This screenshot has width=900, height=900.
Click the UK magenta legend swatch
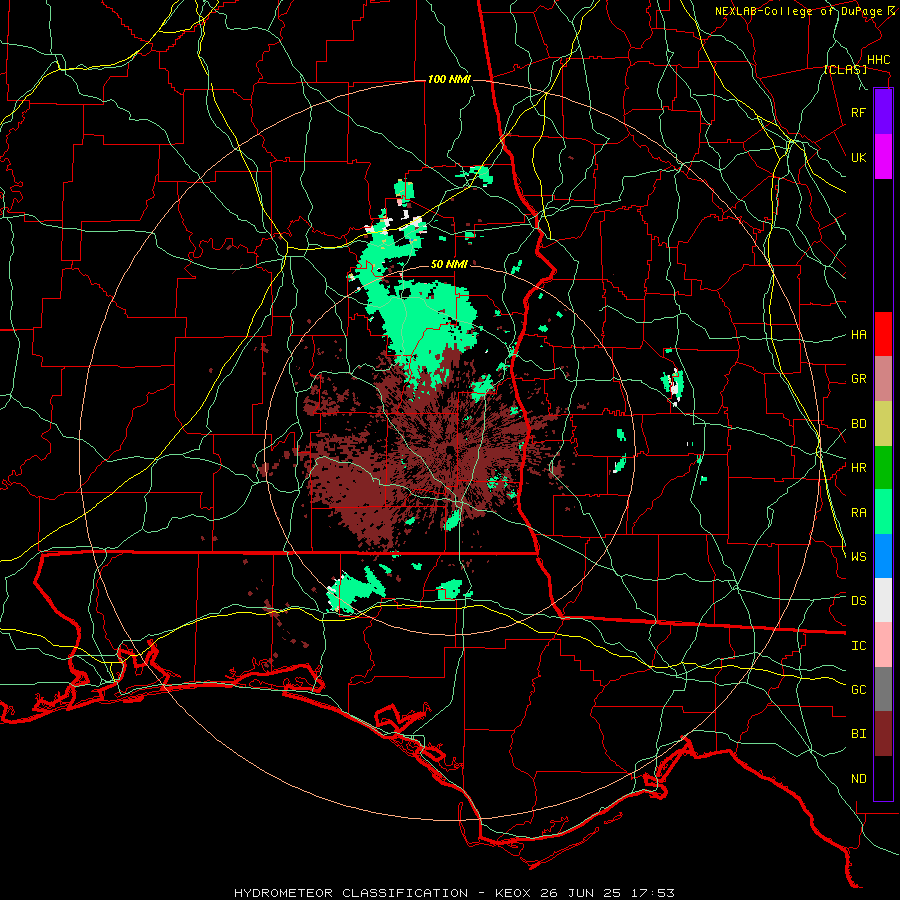[x=883, y=157]
